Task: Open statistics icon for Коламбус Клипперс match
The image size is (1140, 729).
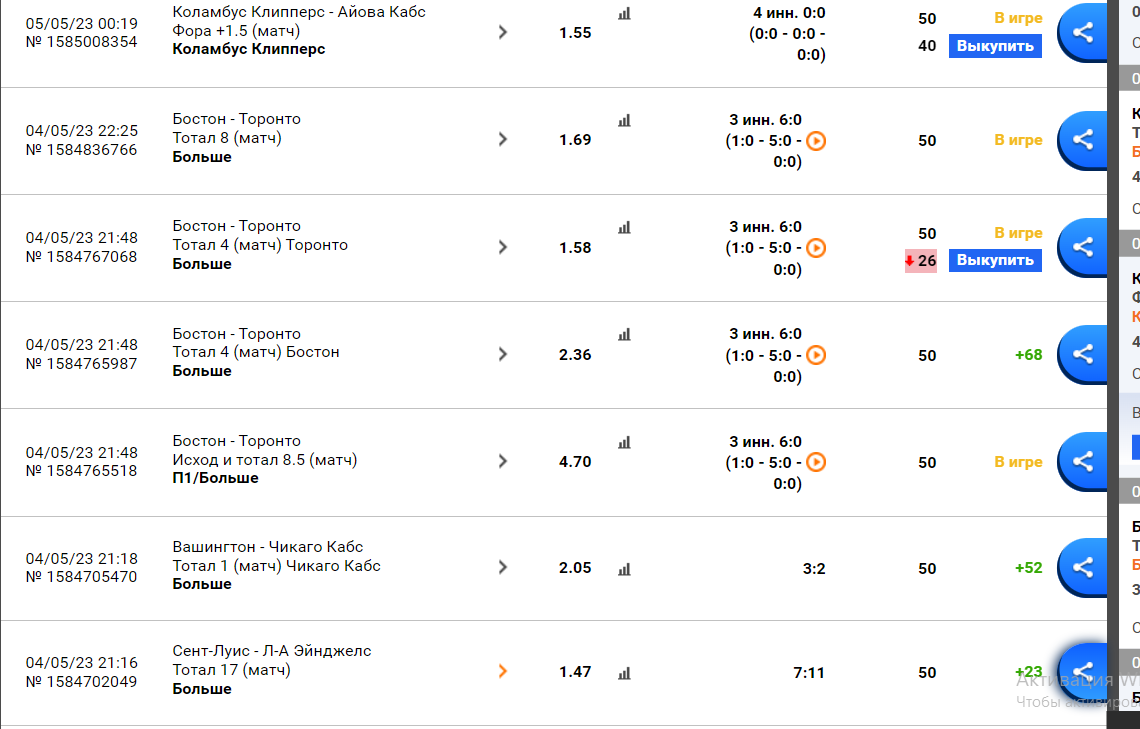Action: [625, 14]
